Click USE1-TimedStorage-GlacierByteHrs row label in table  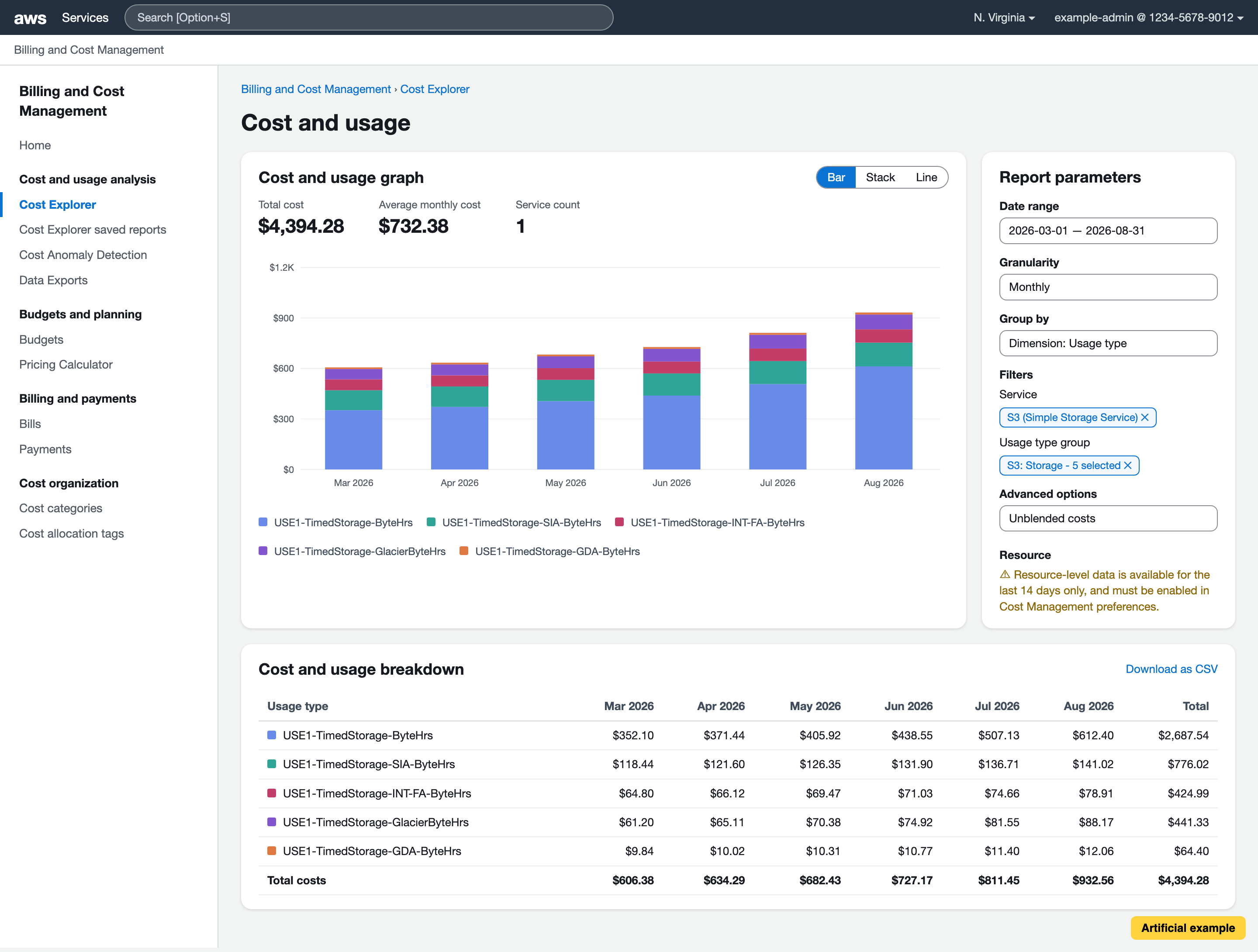click(x=376, y=822)
